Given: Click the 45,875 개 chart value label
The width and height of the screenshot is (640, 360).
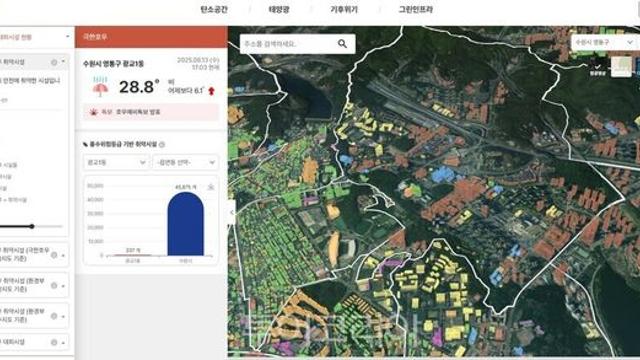Looking at the screenshot, I should point(186,187).
